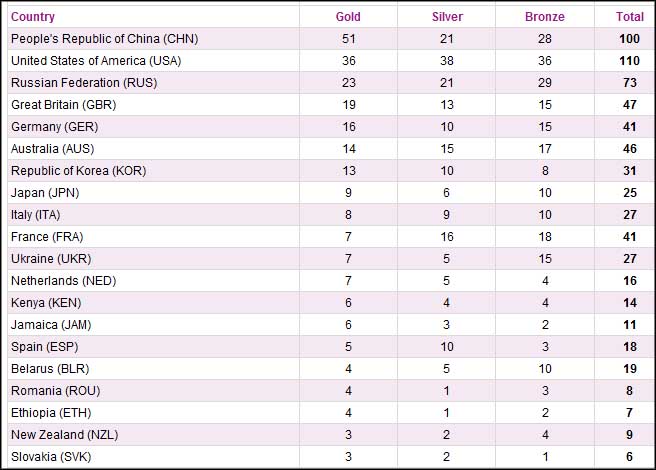The height and width of the screenshot is (470, 656).
Task: Click China's gold medal count 51
Action: click(348, 39)
